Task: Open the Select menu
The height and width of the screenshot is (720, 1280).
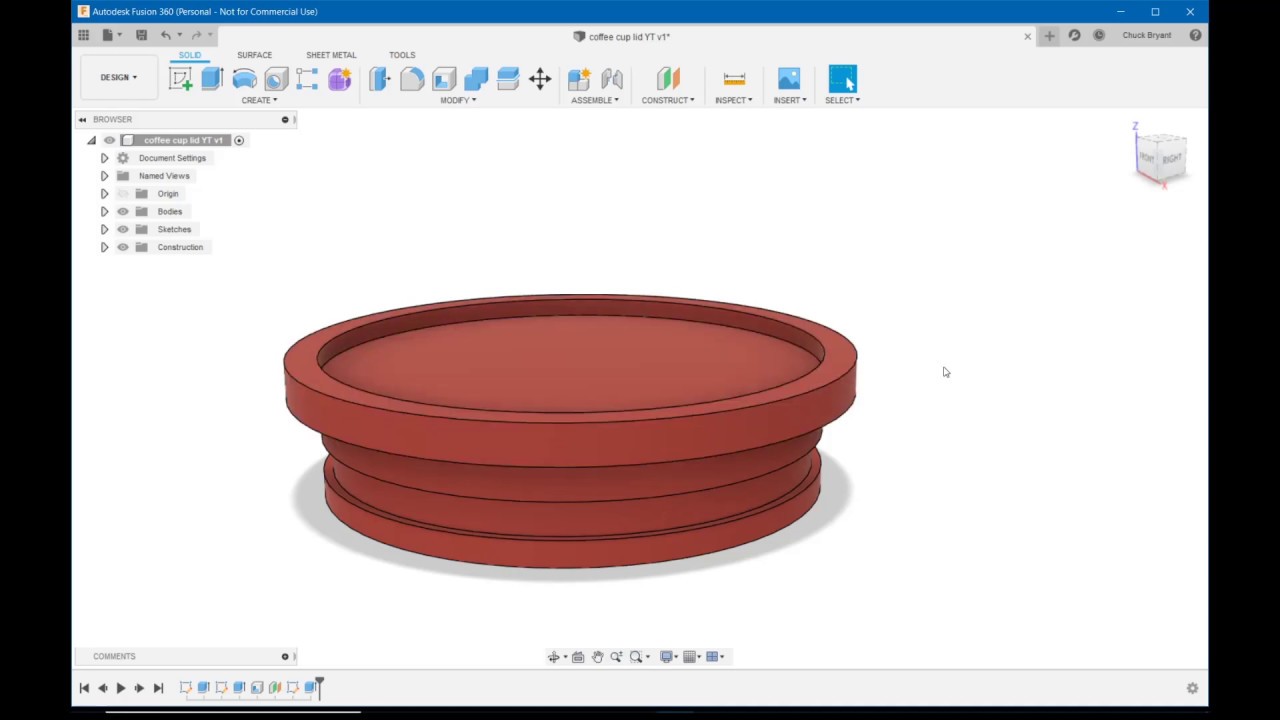Action: [x=843, y=100]
